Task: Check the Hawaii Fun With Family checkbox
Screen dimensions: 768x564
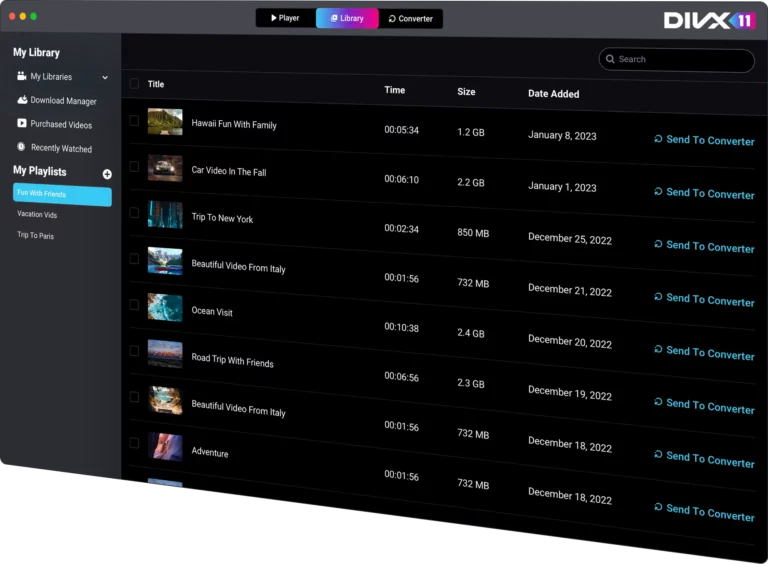Action: (x=134, y=120)
